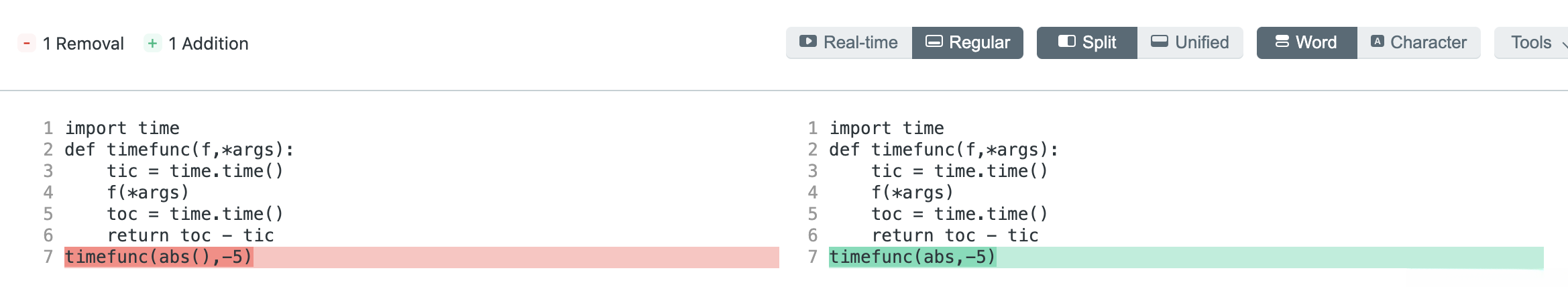Click the "1 Addition" label
The width and height of the screenshot is (1568, 291).
point(209,44)
